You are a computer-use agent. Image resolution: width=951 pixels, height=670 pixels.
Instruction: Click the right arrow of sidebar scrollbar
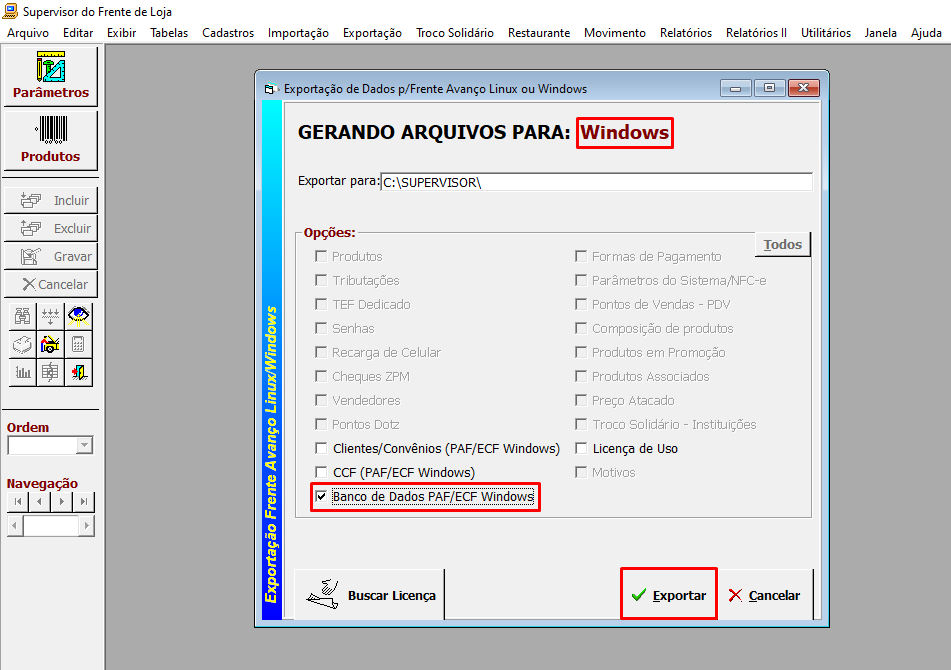coord(87,526)
